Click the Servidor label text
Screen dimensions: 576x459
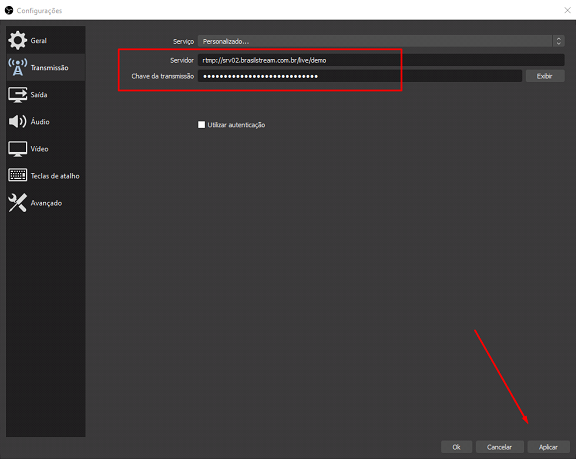[x=182, y=60]
